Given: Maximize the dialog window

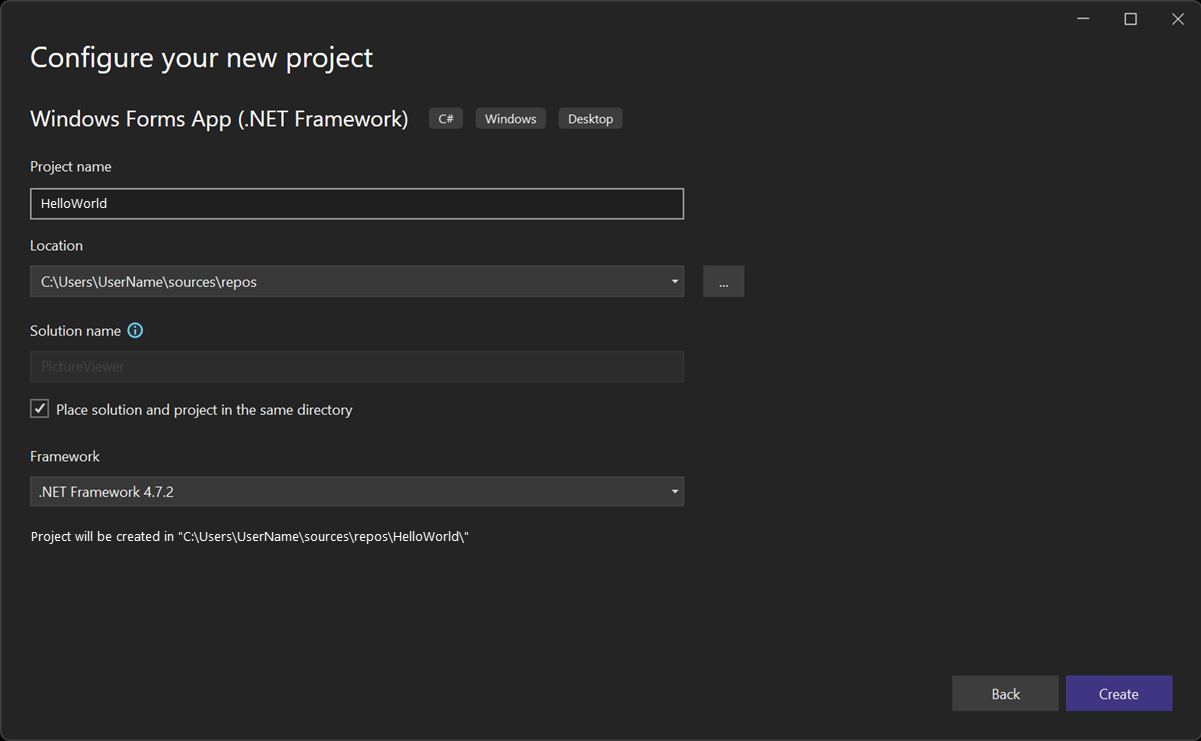Looking at the screenshot, I should coord(1130,18).
